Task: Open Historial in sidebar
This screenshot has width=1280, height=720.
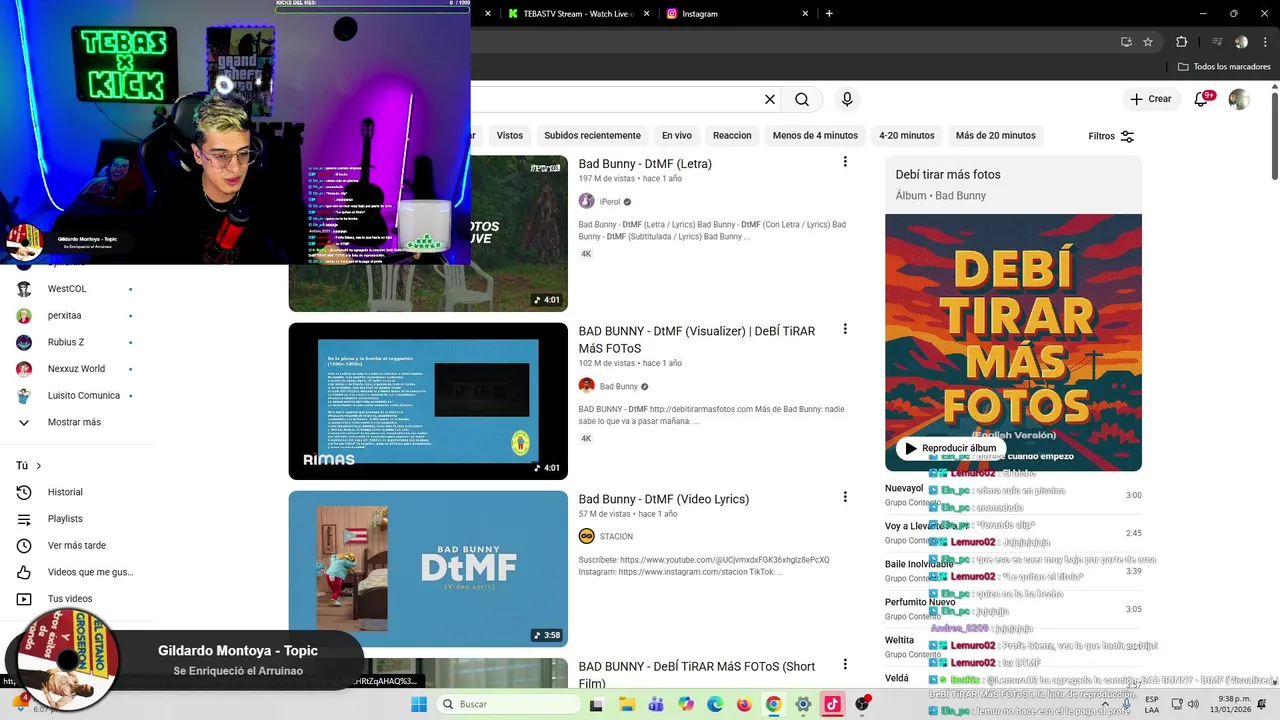Action: tap(66, 492)
